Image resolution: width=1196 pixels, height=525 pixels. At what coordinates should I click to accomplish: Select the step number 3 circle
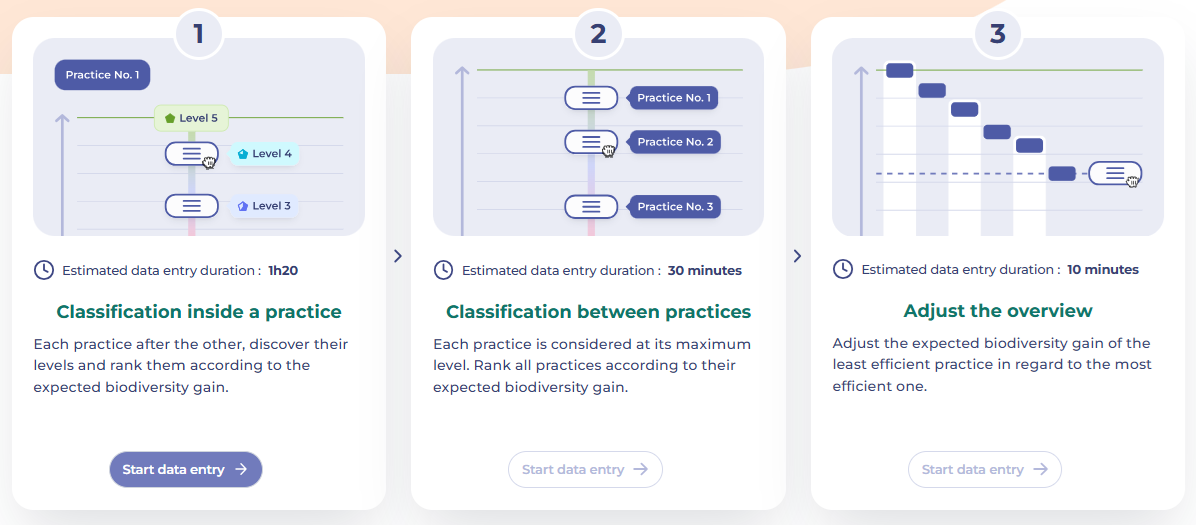tap(997, 34)
